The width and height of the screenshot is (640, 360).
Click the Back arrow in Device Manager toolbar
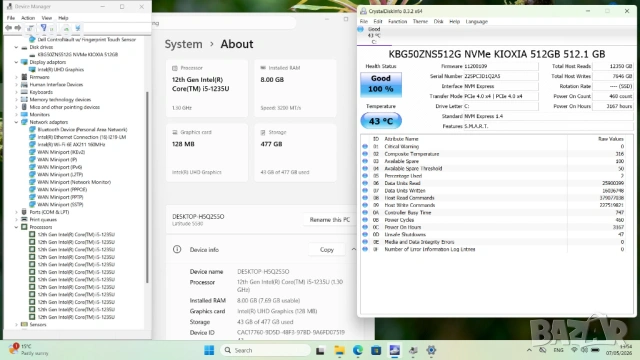point(8,28)
